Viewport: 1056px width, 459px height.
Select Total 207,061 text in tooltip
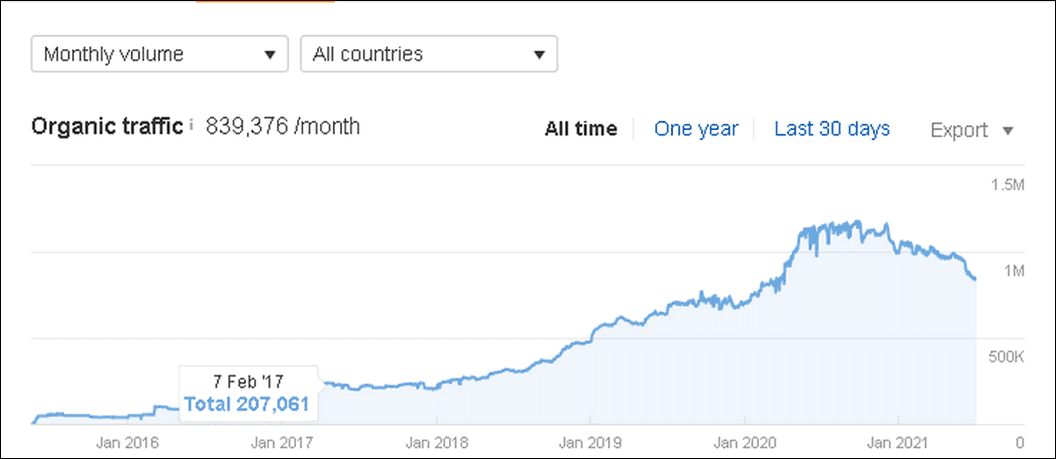coord(246,404)
